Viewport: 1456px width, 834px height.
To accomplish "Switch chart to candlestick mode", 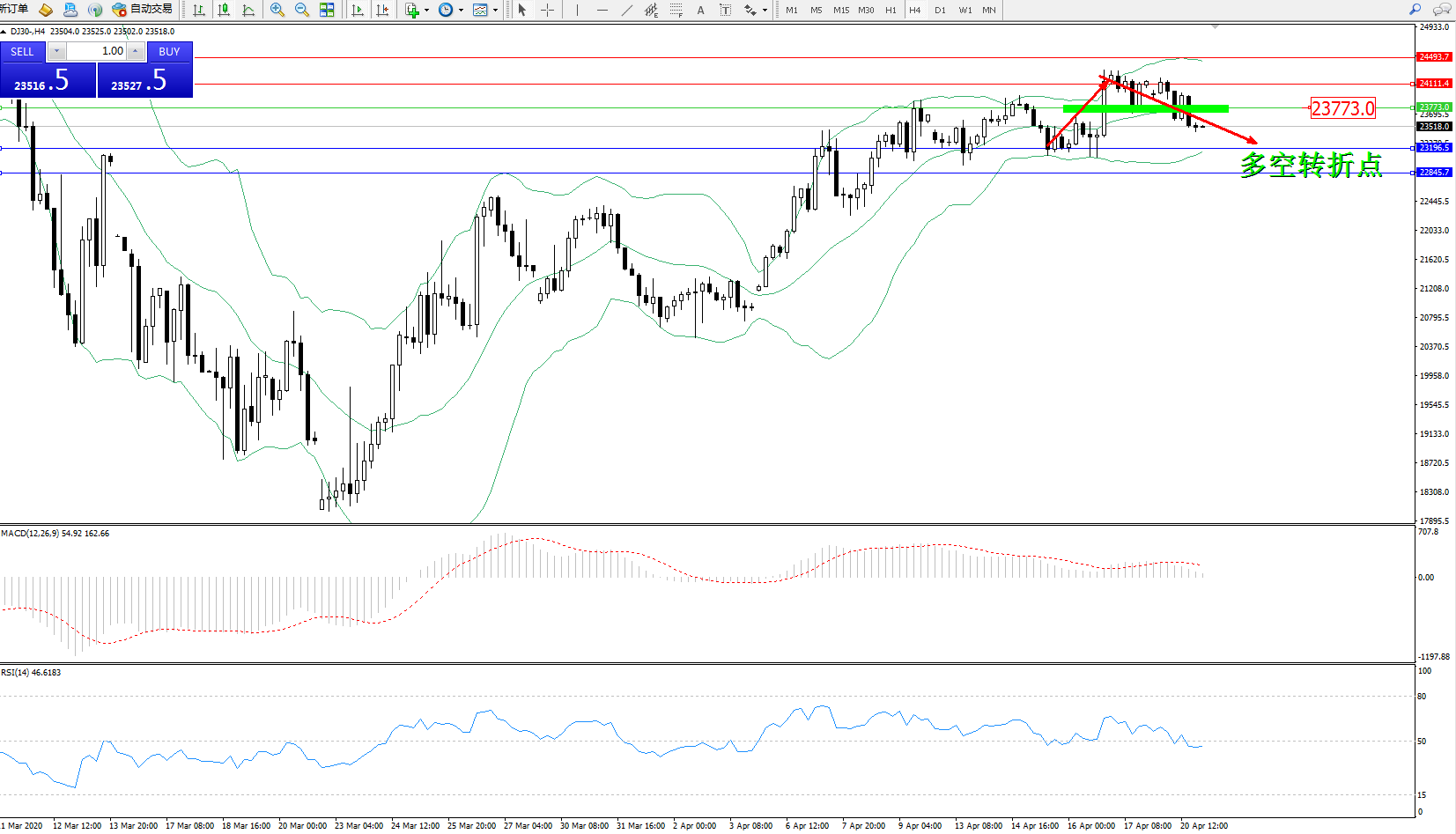I will [224, 10].
